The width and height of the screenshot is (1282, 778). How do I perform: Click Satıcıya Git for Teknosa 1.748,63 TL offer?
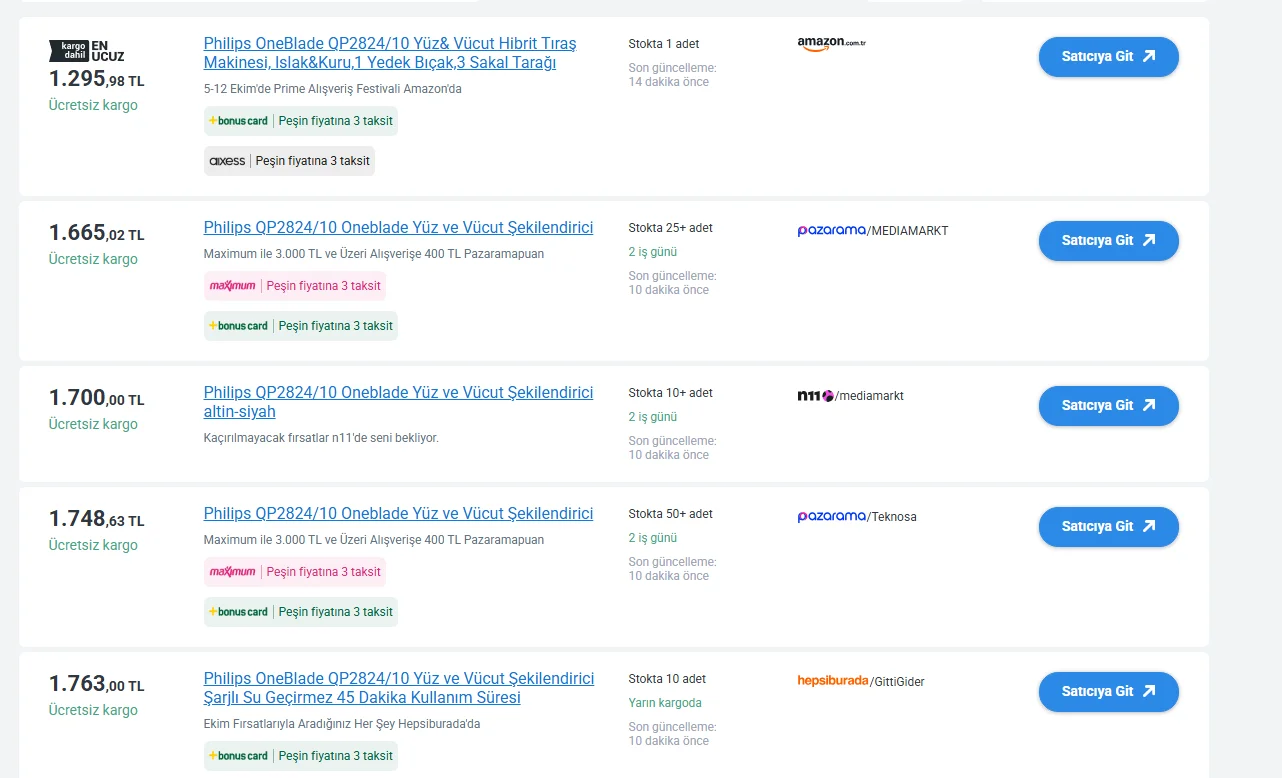1108,526
